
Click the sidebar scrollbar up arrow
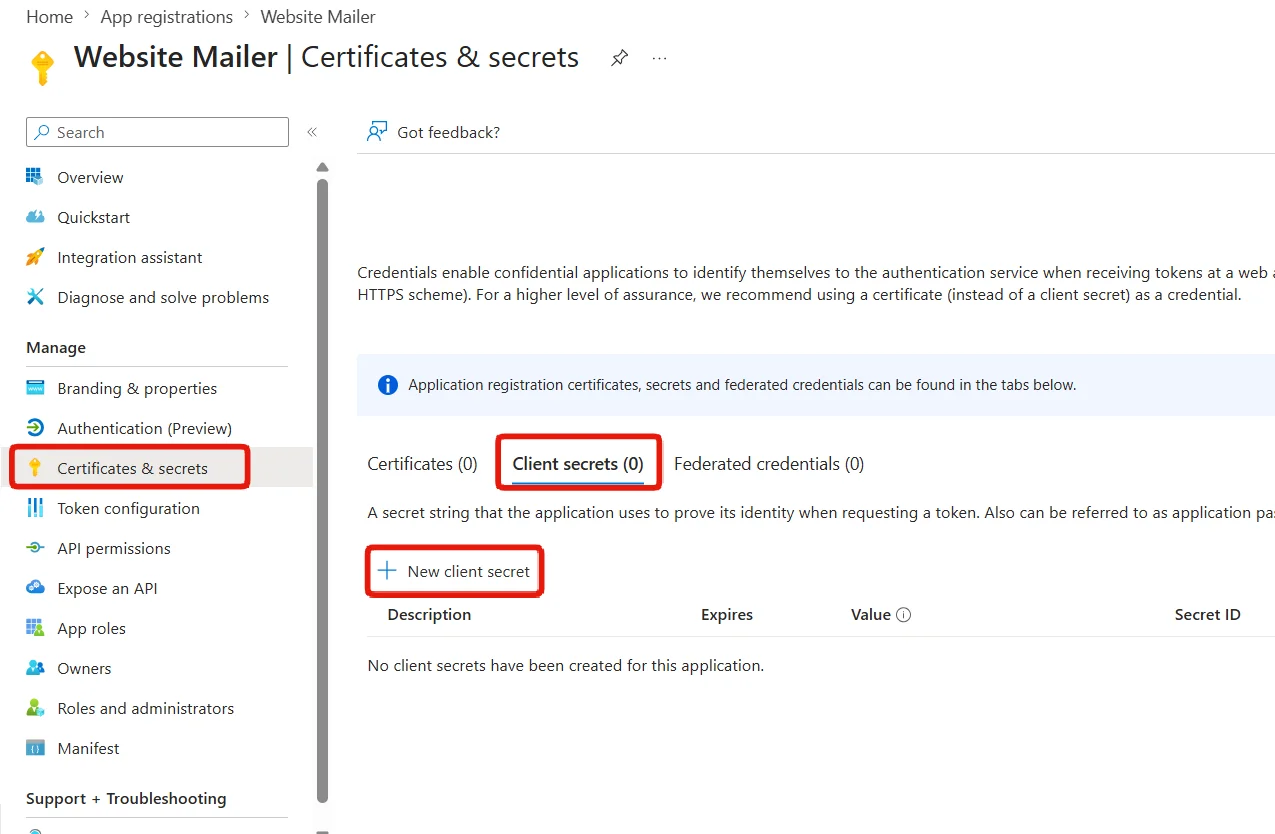pos(322,167)
